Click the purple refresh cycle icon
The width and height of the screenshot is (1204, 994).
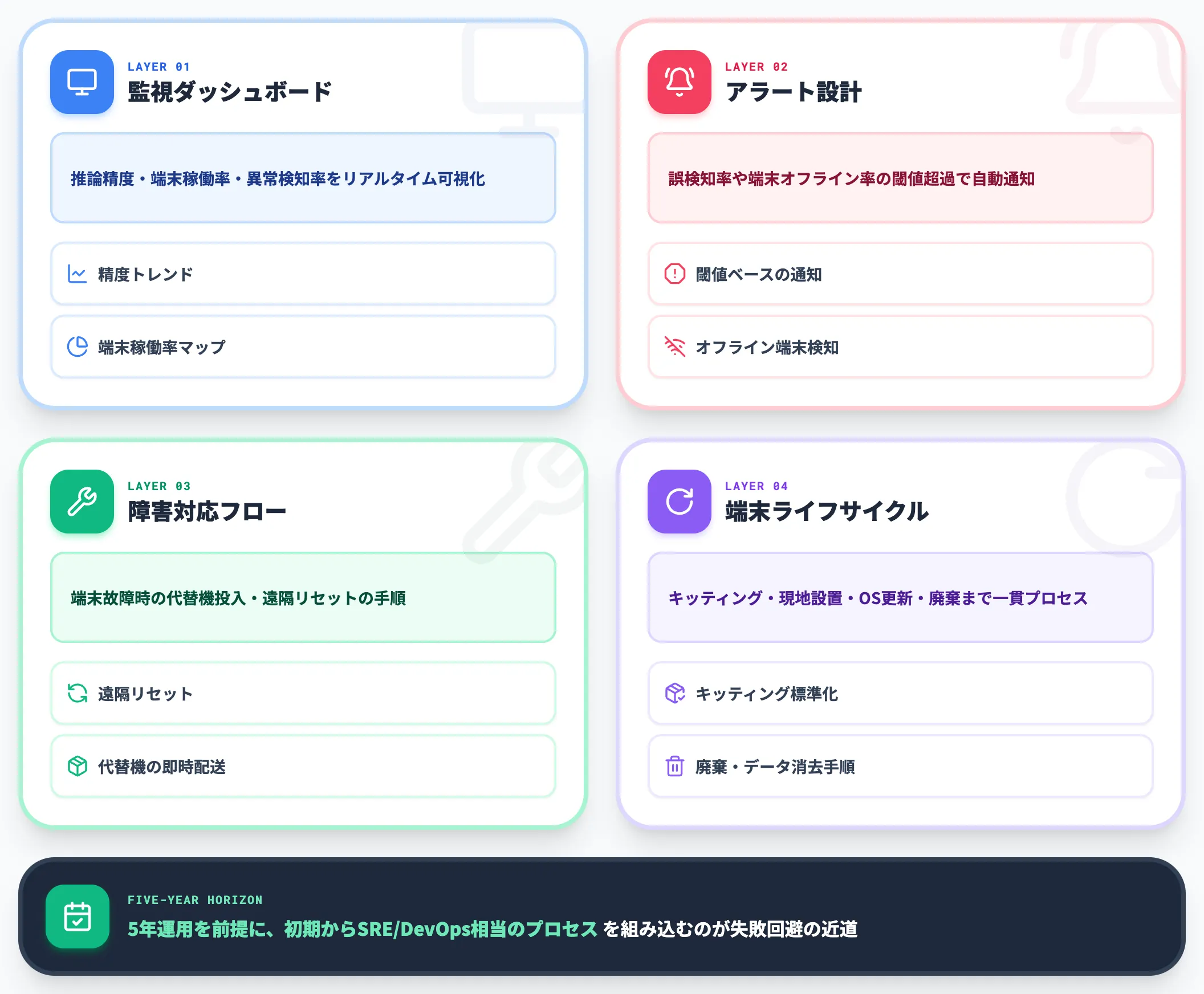point(679,502)
